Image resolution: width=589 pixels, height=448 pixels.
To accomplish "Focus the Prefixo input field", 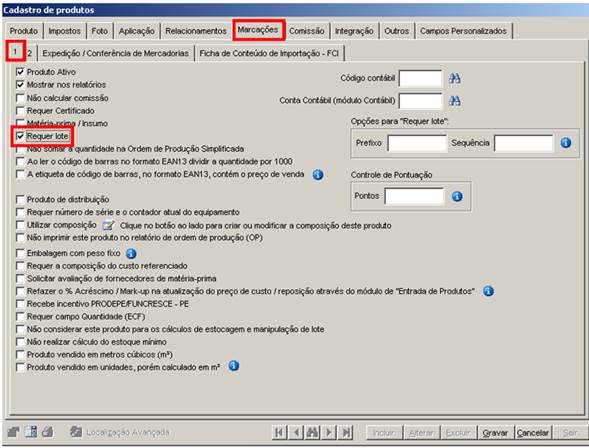I will coord(417,143).
